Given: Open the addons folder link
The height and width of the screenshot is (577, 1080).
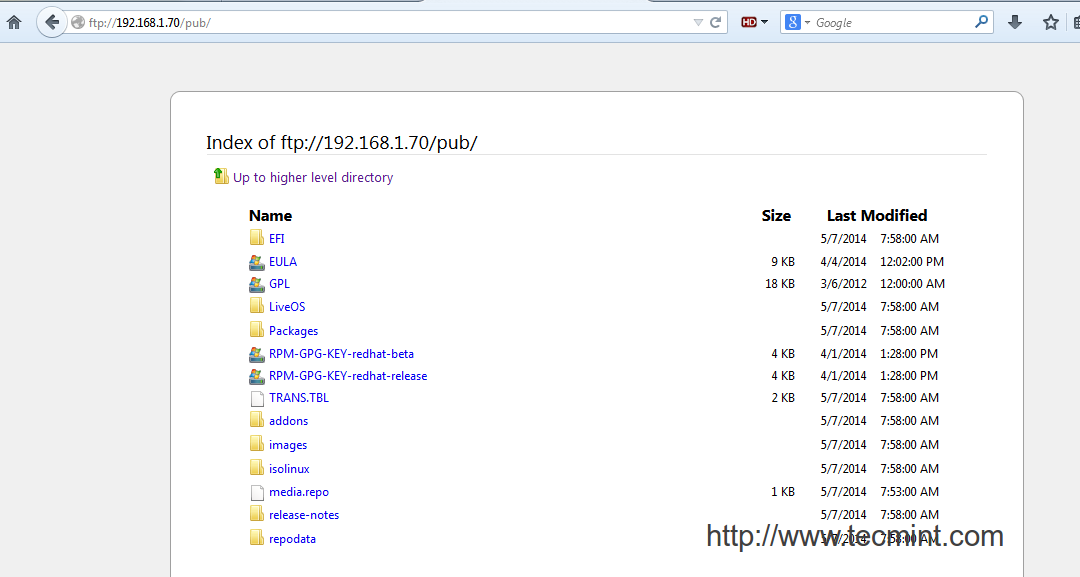Looking at the screenshot, I should (289, 421).
